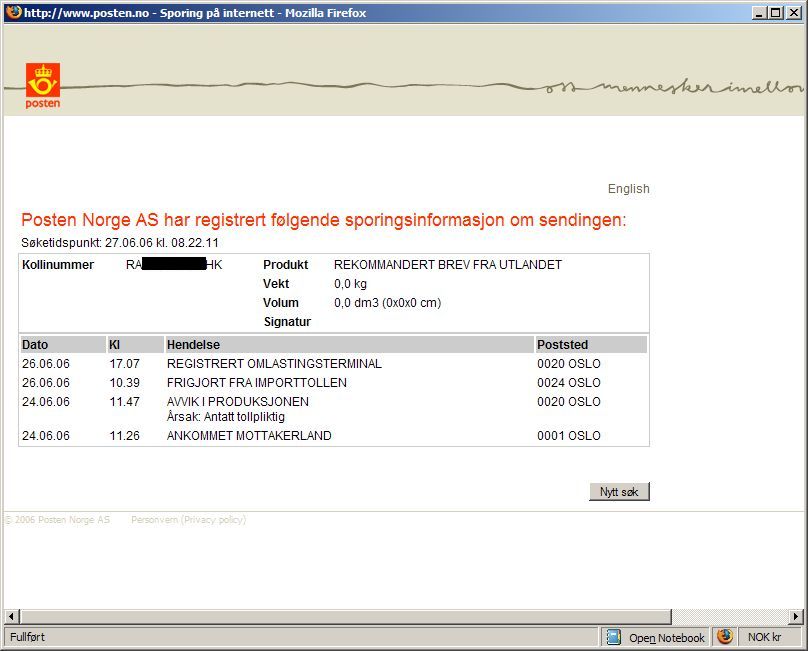
Task: Click NOK kr in the status bar
Action: pos(764,637)
